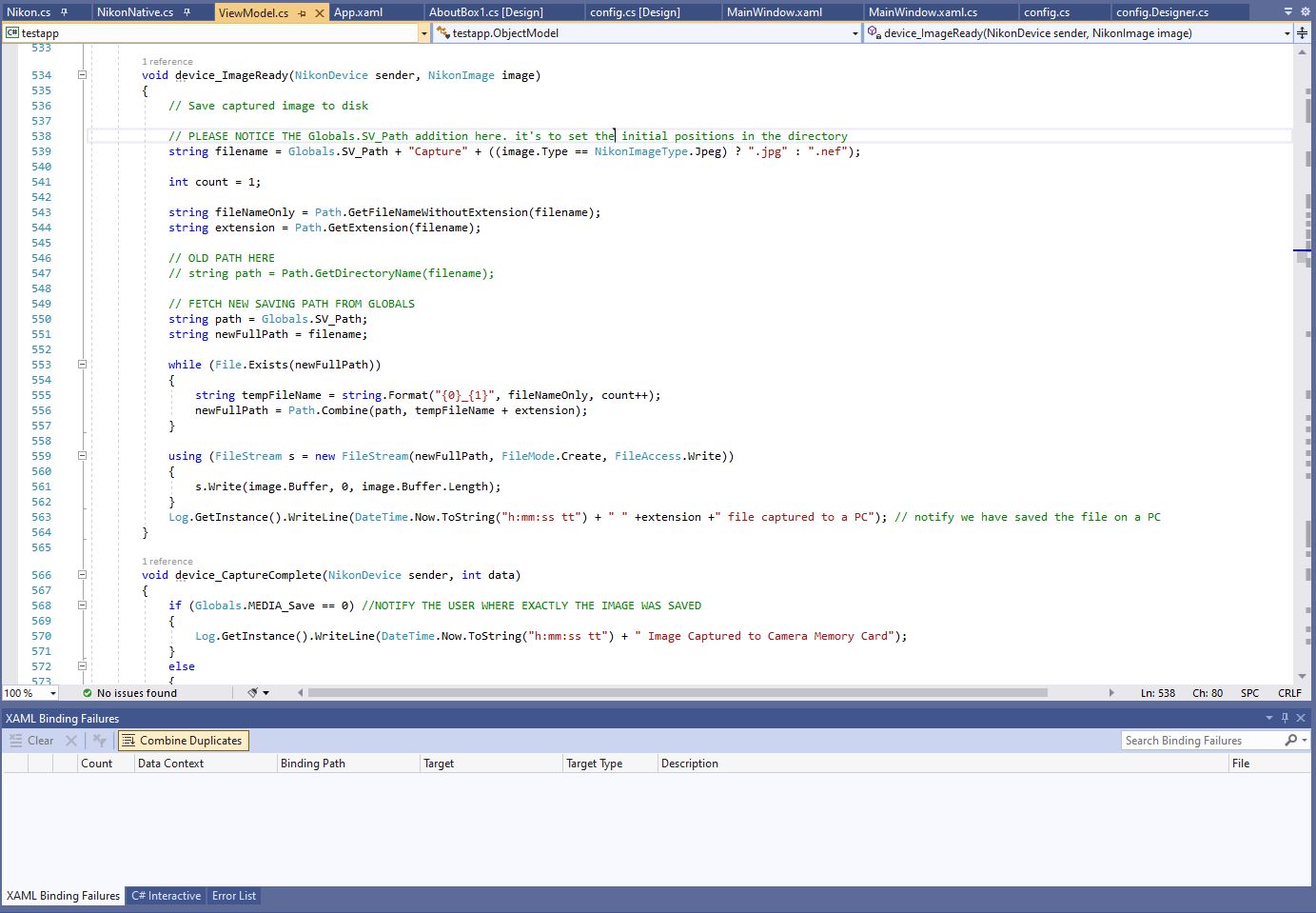This screenshot has width=1316, height=913.
Task: Click the editor split window icon
Action: [x=1302, y=32]
